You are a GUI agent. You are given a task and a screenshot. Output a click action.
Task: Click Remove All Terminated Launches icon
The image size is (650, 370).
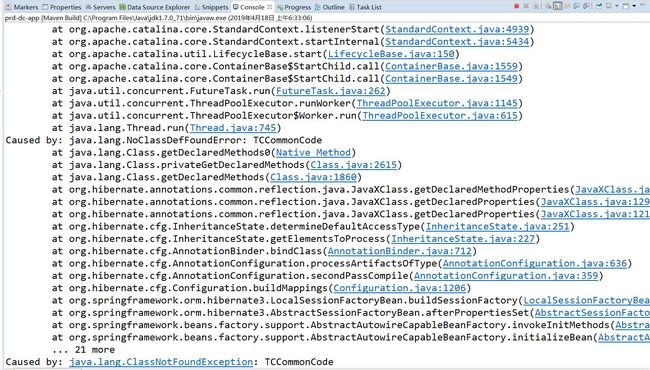click(536, 6)
